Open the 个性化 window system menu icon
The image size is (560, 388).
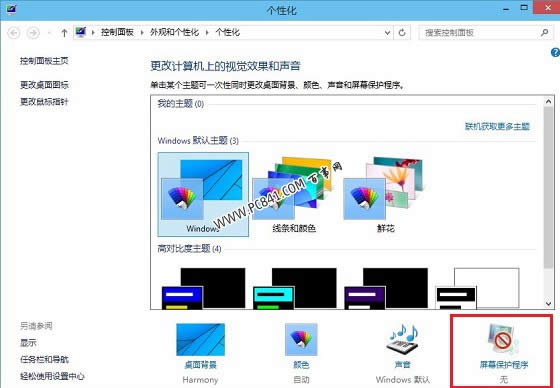(x=11, y=10)
